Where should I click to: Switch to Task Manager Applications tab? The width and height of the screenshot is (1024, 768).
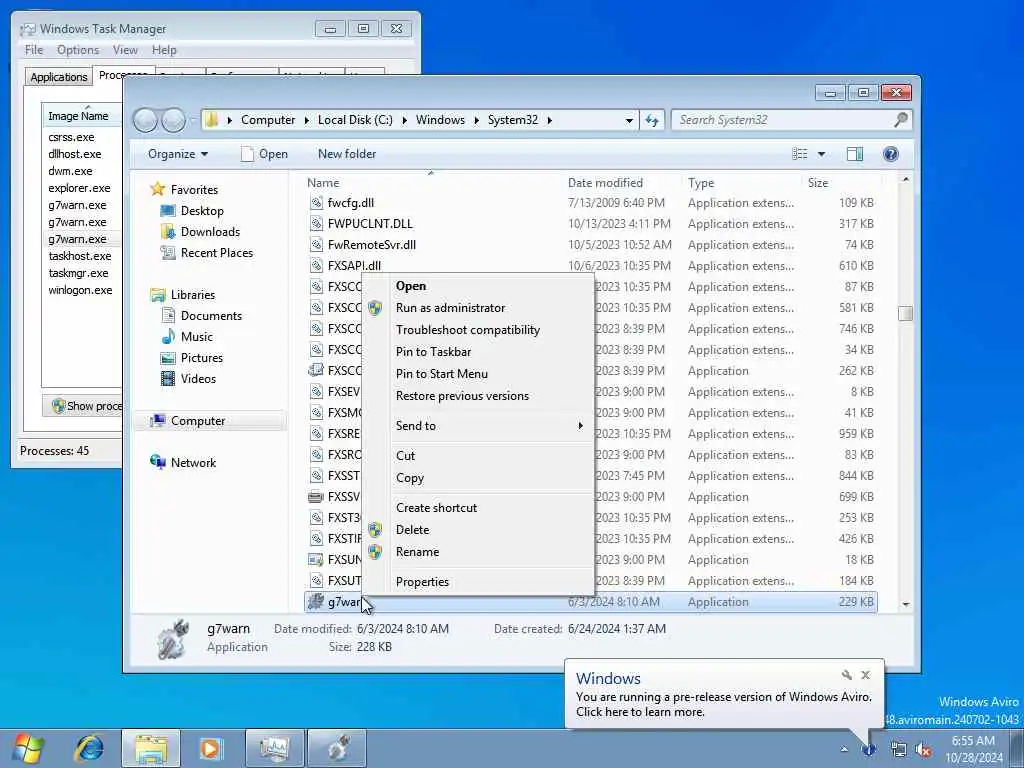pos(59,76)
